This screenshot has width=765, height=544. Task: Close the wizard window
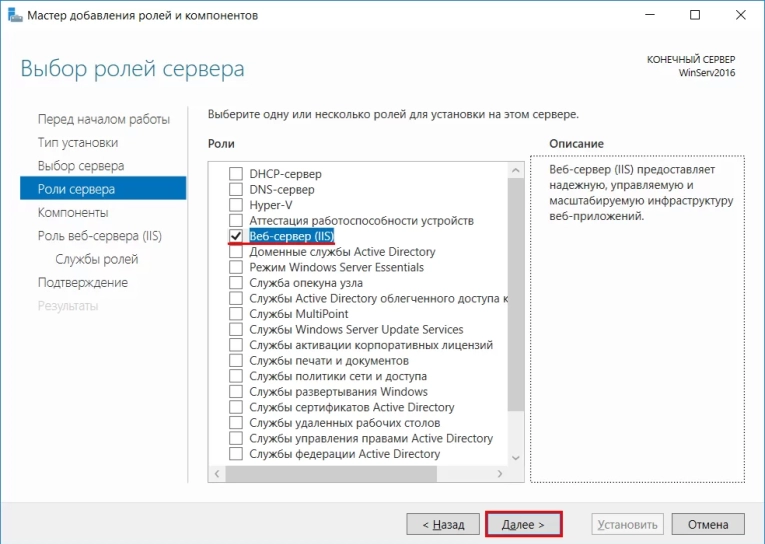click(741, 15)
